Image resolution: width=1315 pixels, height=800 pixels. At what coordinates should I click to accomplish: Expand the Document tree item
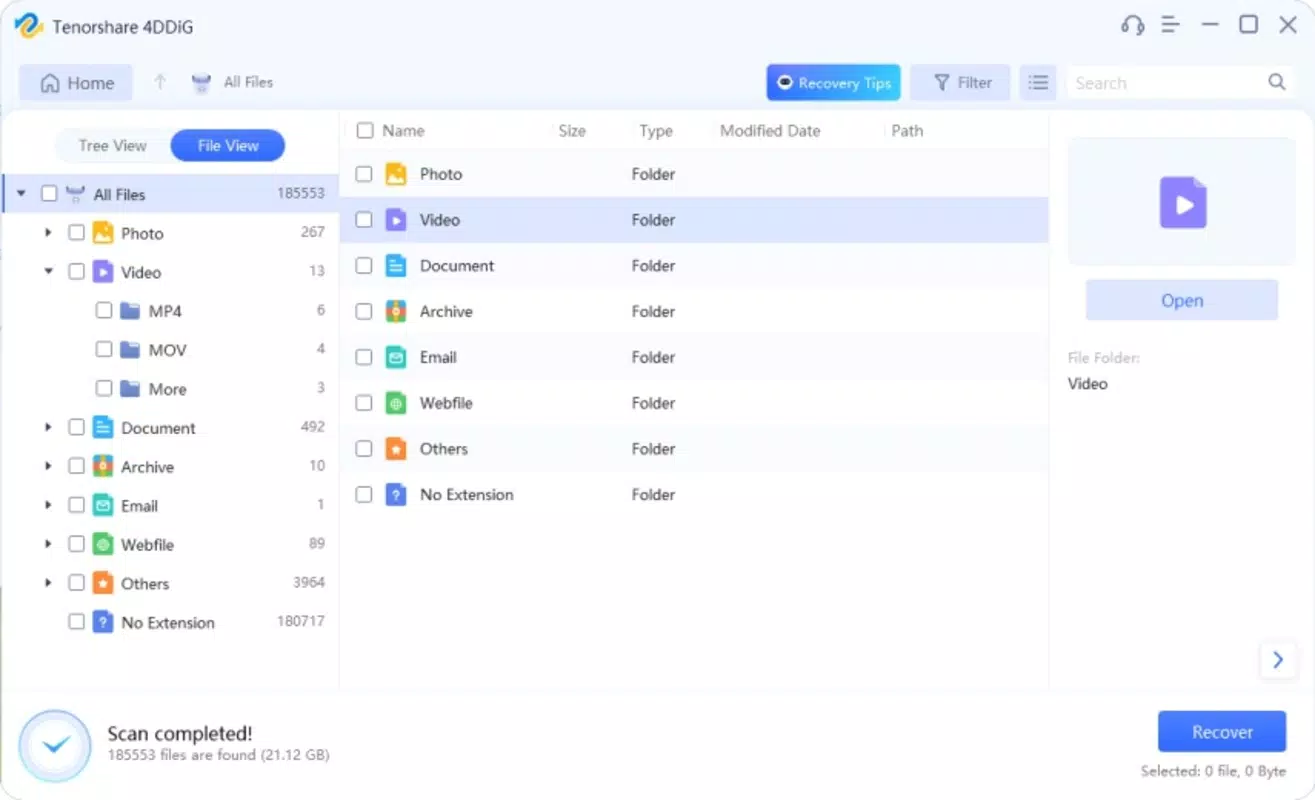click(x=48, y=427)
